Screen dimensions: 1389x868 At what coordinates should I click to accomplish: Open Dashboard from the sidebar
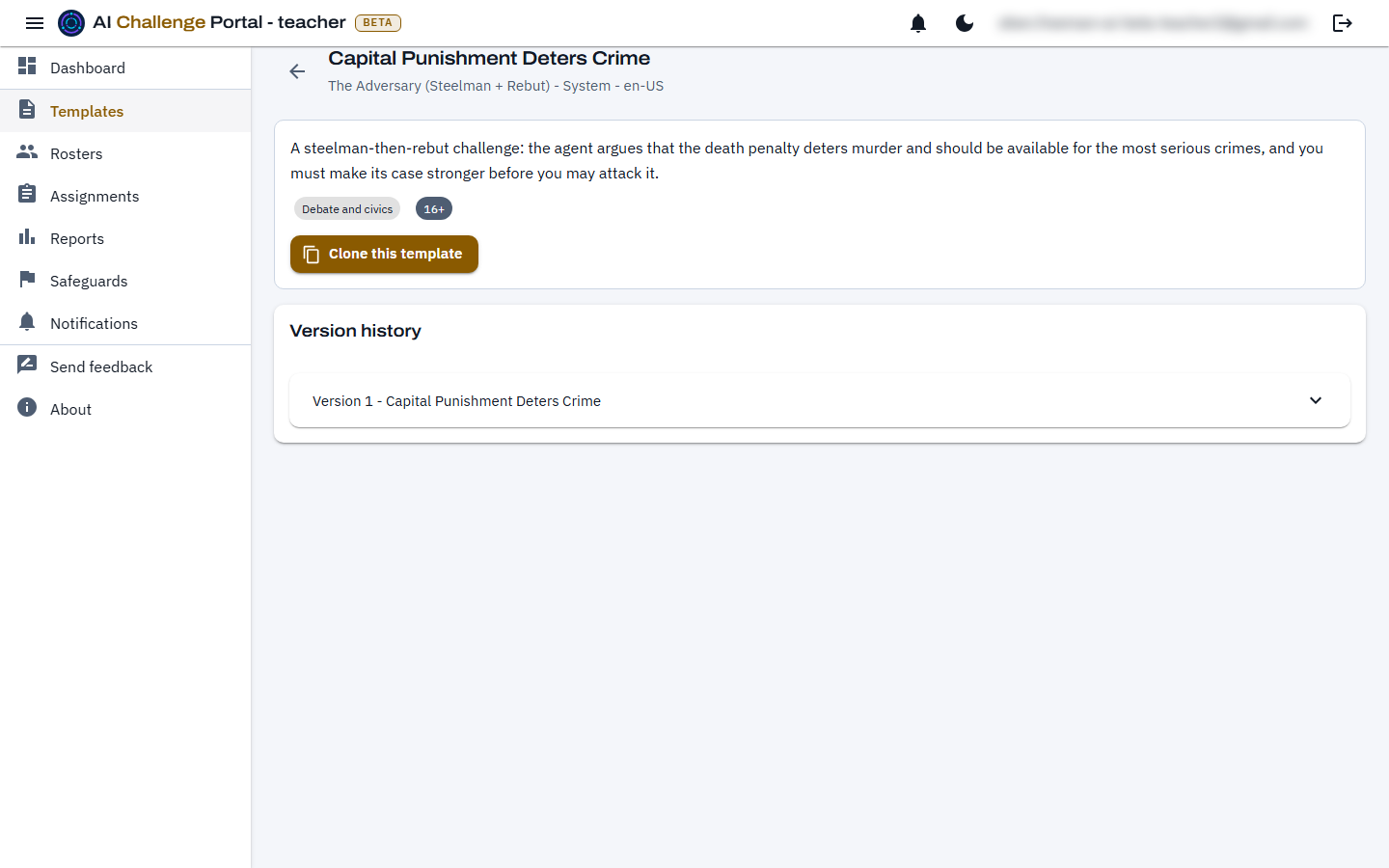[x=125, y=68]
